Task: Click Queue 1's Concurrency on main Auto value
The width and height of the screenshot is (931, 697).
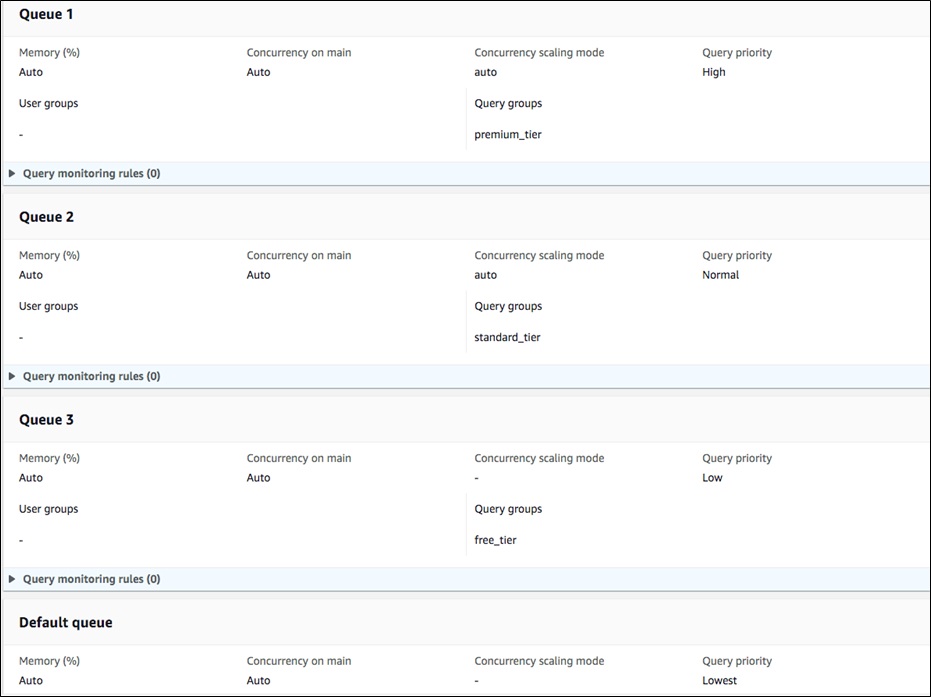Action: coord(258,72)
